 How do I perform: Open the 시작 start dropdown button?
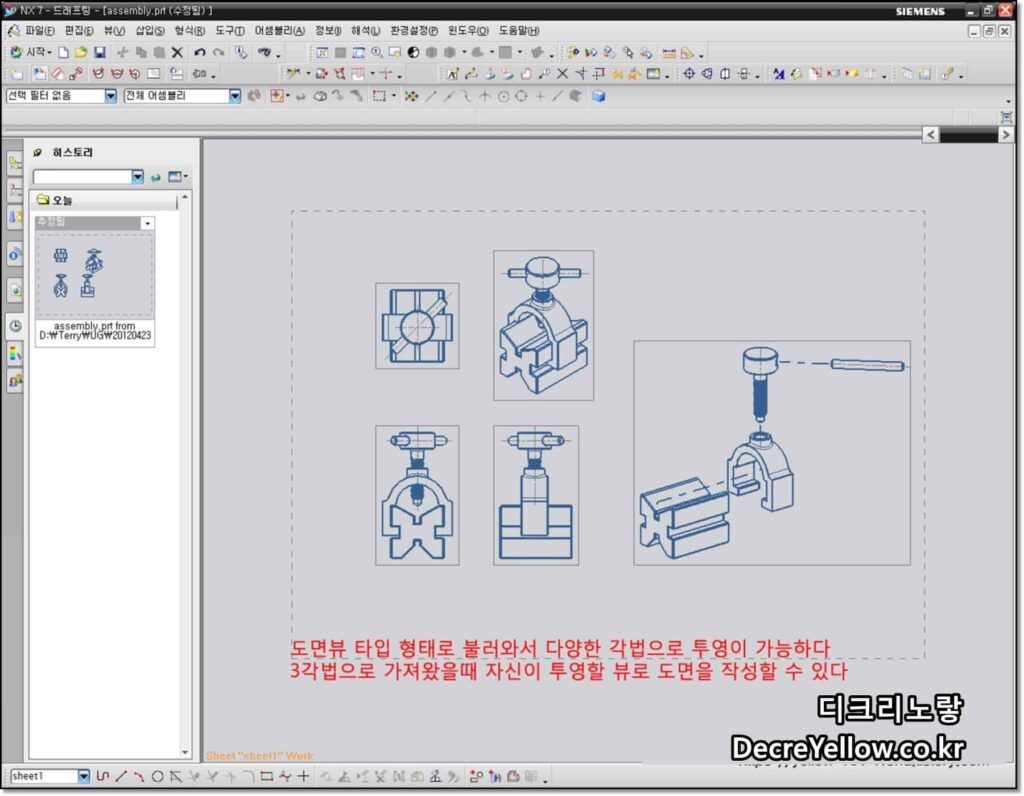click(31, 52)
